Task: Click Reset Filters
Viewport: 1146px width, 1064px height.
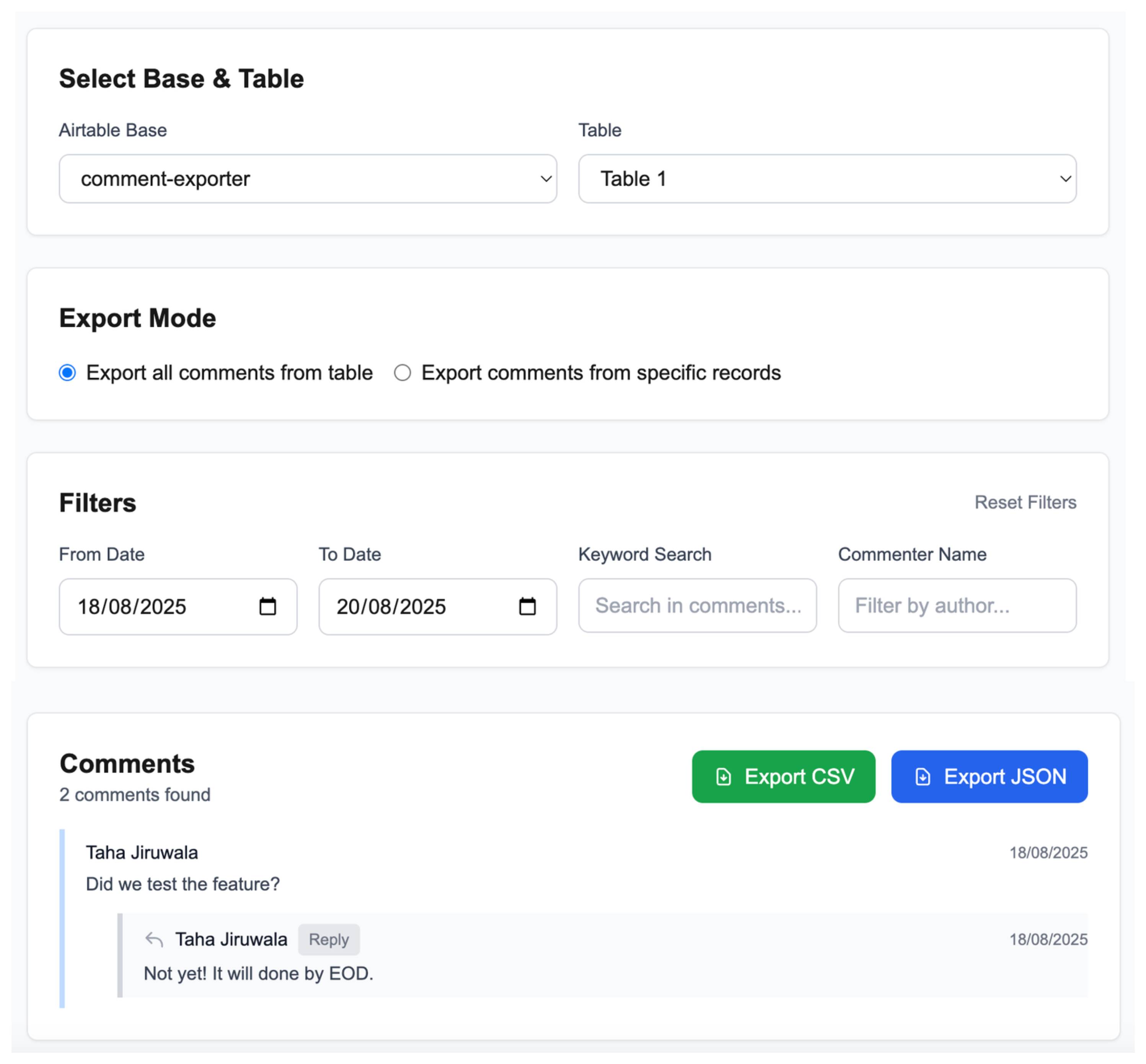Action: pyautogui.click(x=1025, y=502)
